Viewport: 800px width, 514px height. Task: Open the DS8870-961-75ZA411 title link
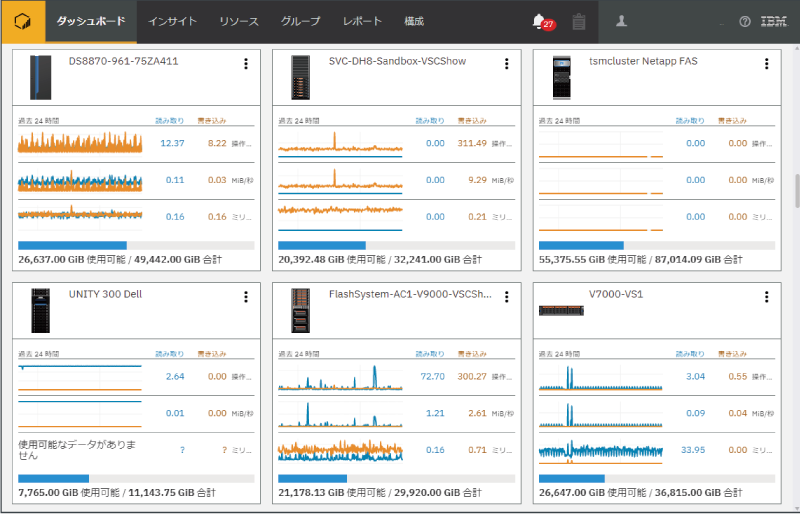tap(123, 61)
